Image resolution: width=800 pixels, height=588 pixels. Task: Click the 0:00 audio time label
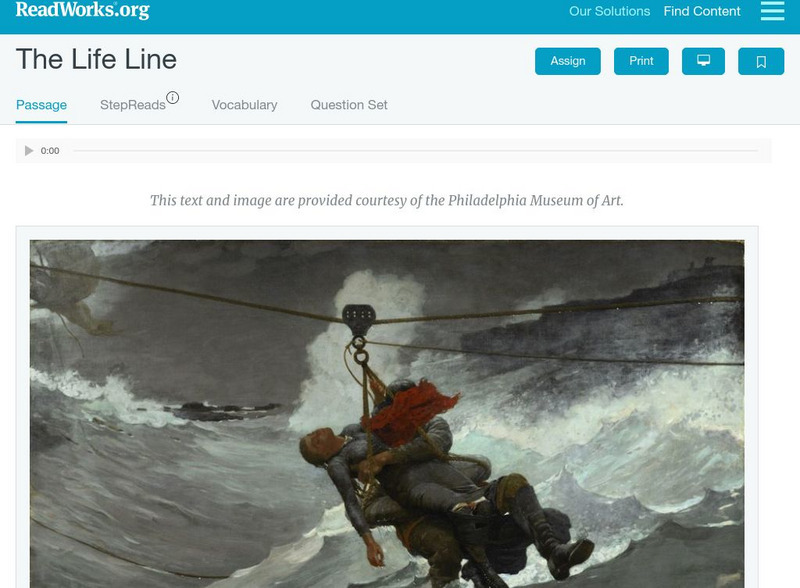pyautogui.click(x=50, y=151)
